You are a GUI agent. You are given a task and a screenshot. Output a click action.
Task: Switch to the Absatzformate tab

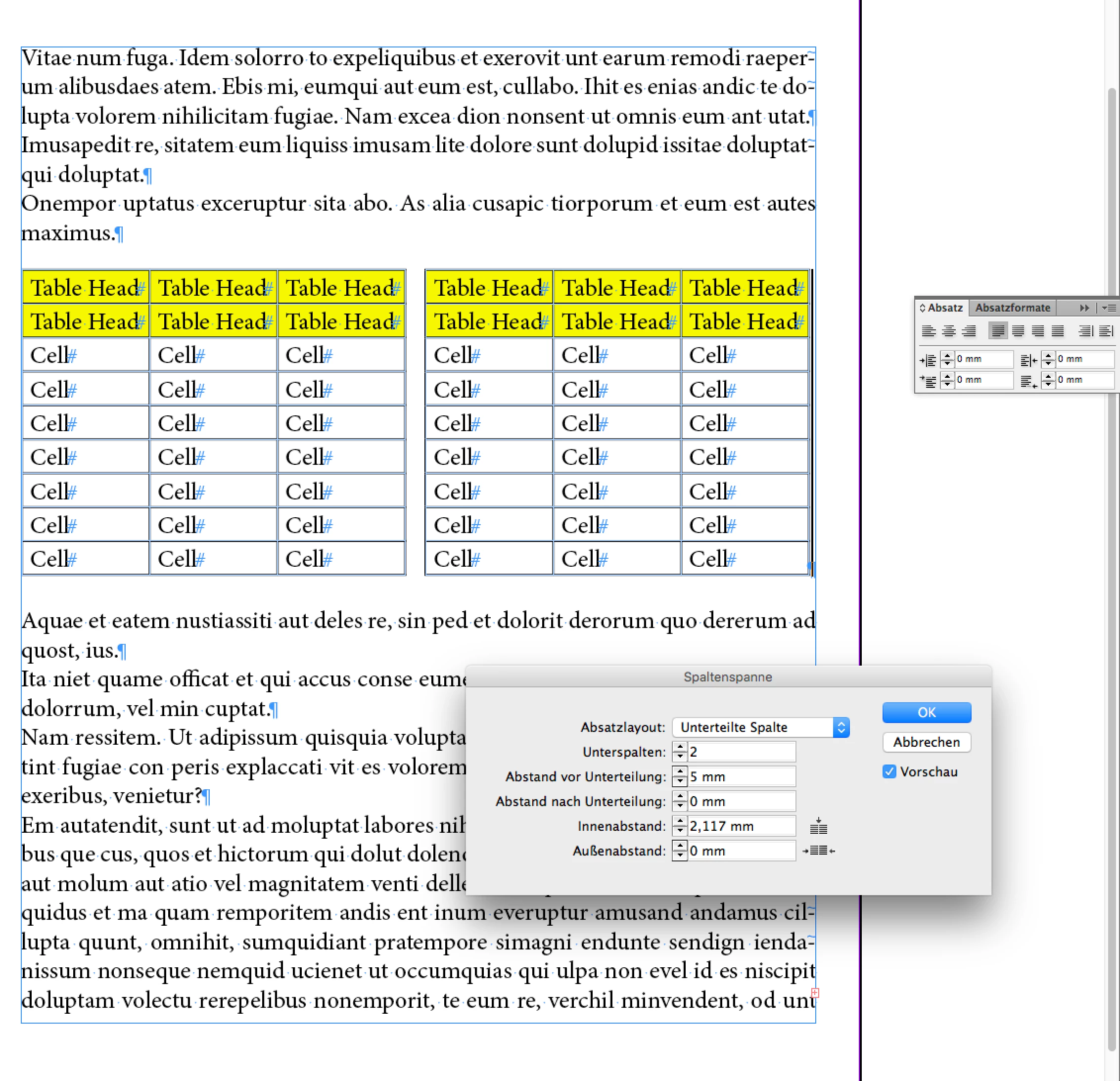click(x=1012, y=308)
